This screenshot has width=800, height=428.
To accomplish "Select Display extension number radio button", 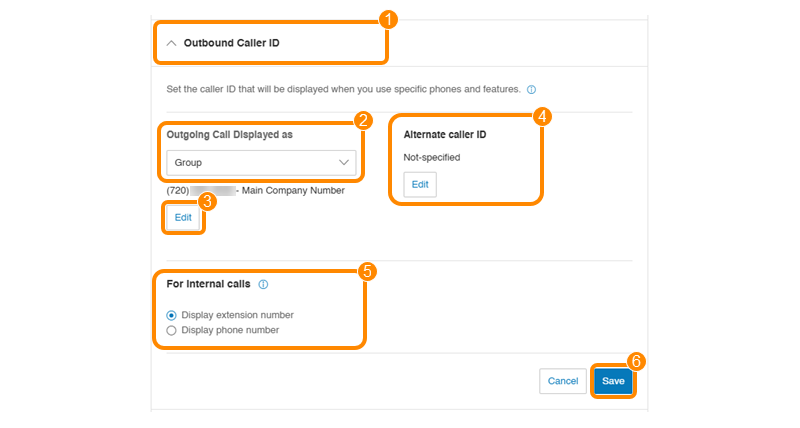I will pyautogui.click(x=172, y=314).
